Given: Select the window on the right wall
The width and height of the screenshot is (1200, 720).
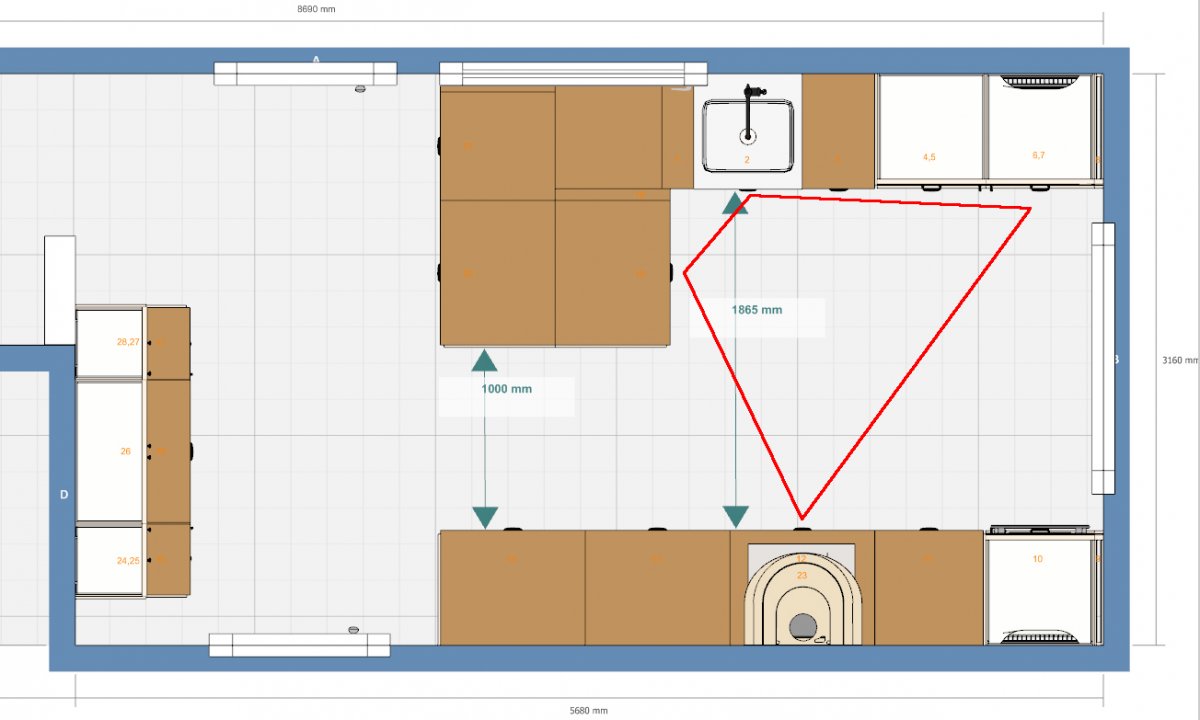Looking at the screenshot, I should coord(1102,357).
